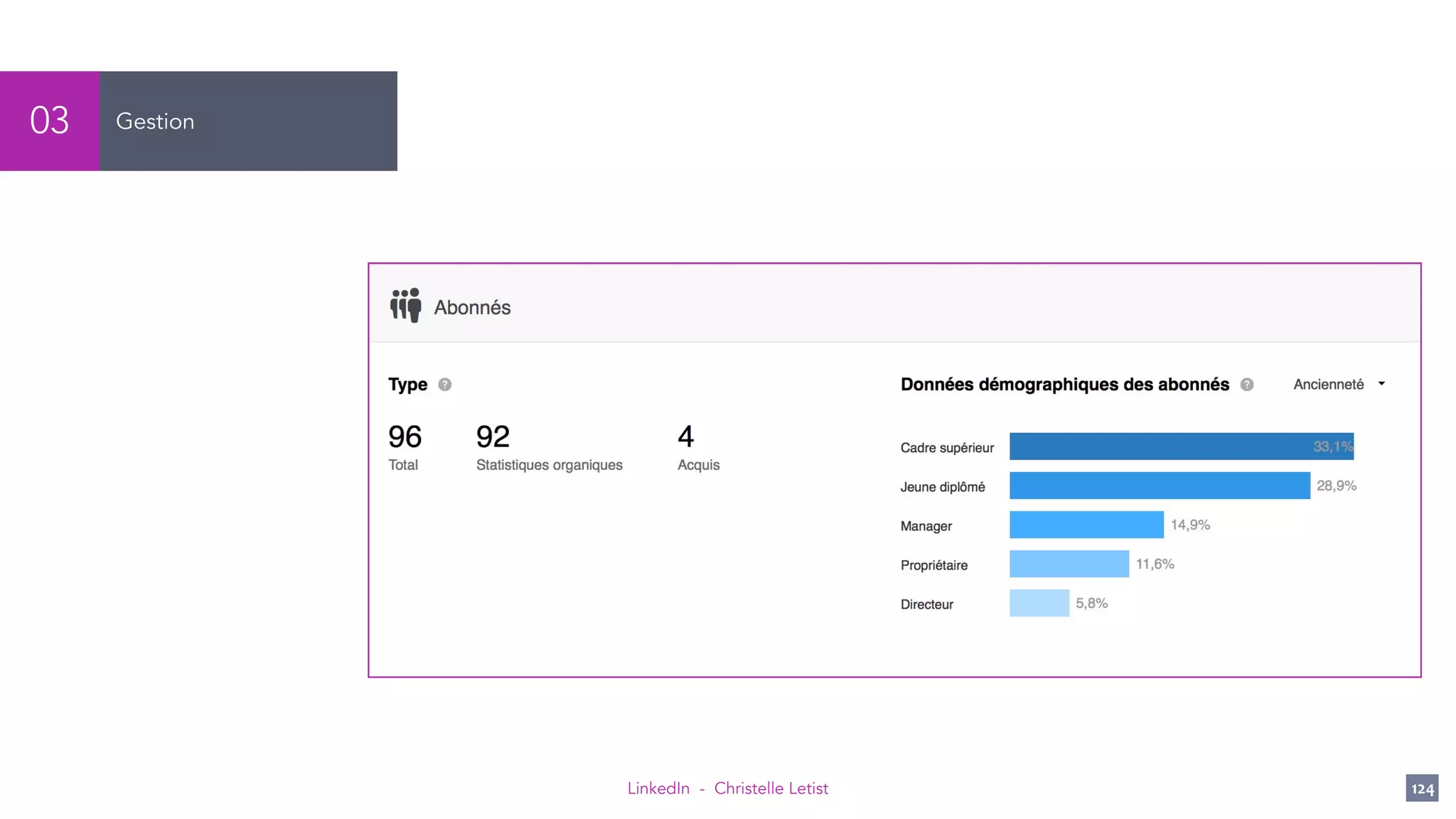This screenshot has height=819, width=1456.
Task: Click the Cadre supérieur label
Action: (947, 448)
